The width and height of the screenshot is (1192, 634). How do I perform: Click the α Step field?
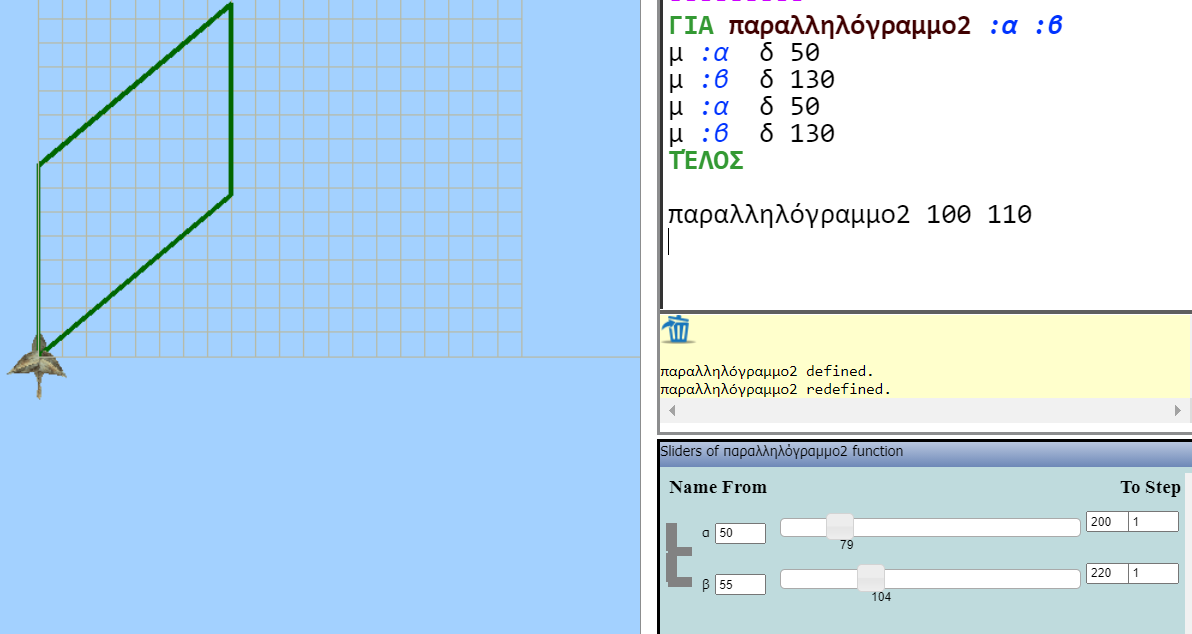(x=1153, y=522)
